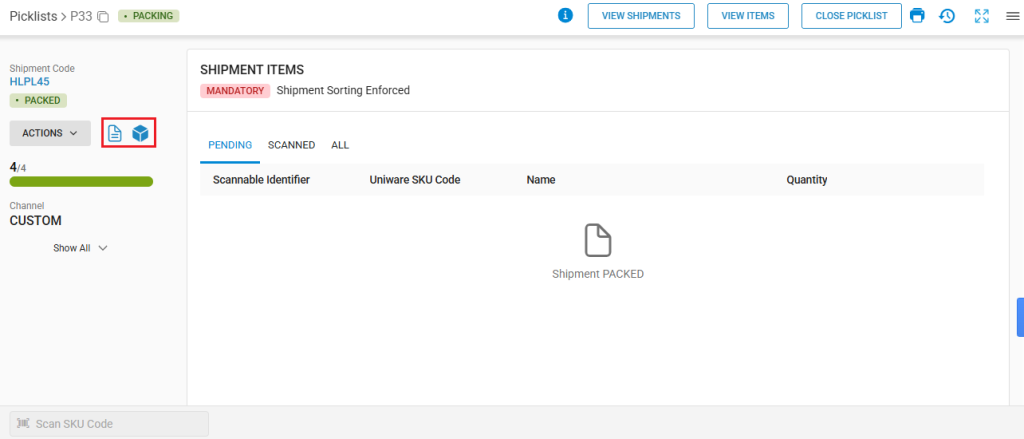Click the printer icon in header
The width and height of the screenshot is (1024, 439).
(918, 16)
